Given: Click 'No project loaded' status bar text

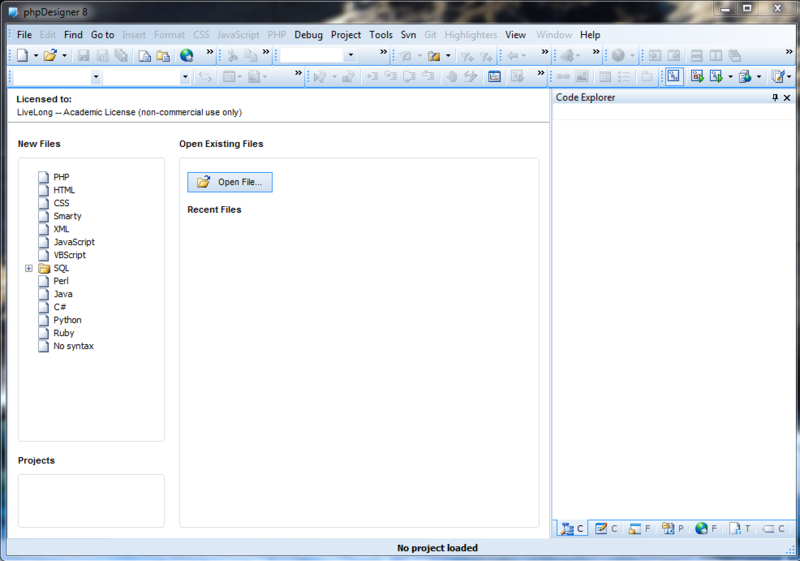Looking at the screenshot, I should [437, 548].
